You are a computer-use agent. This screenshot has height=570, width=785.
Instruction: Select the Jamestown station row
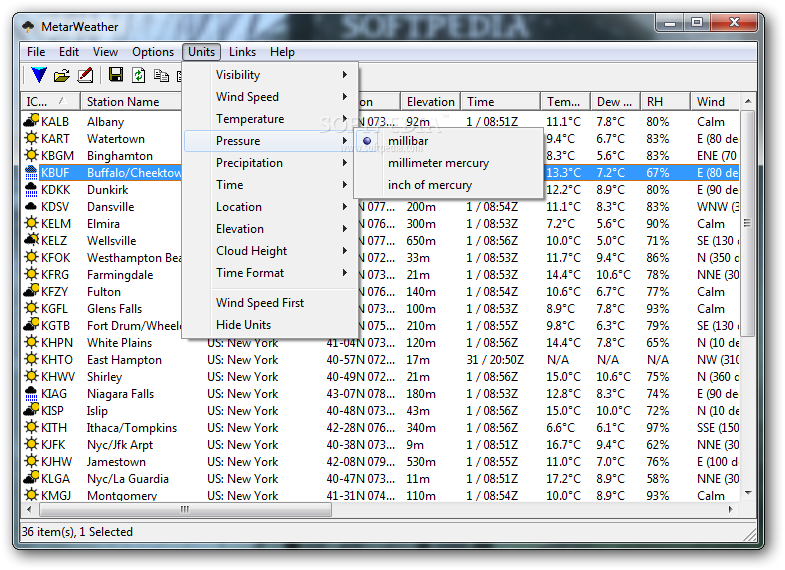[380, 461]
